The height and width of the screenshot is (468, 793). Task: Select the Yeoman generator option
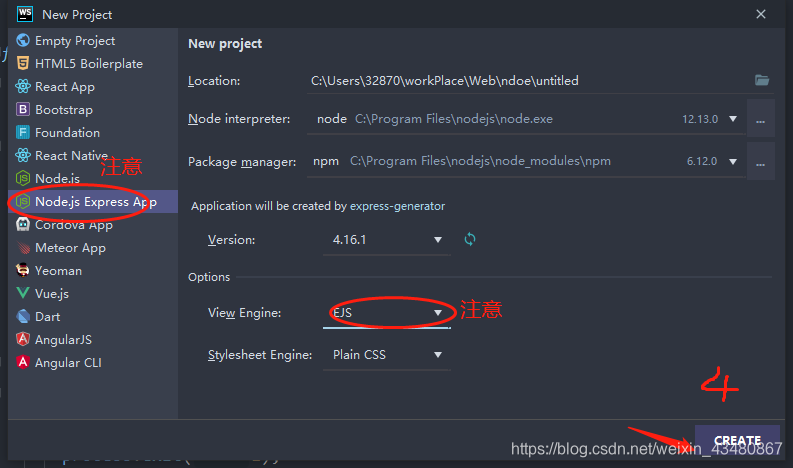click(x=93, y=270)
